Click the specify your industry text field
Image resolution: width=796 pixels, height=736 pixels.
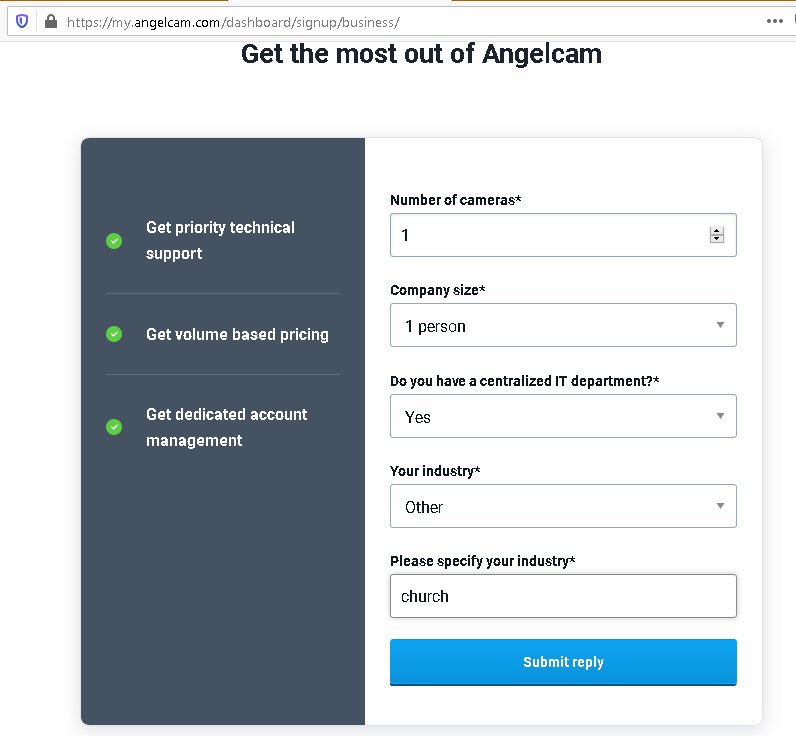pyautogui.click(x=563, y=596)
